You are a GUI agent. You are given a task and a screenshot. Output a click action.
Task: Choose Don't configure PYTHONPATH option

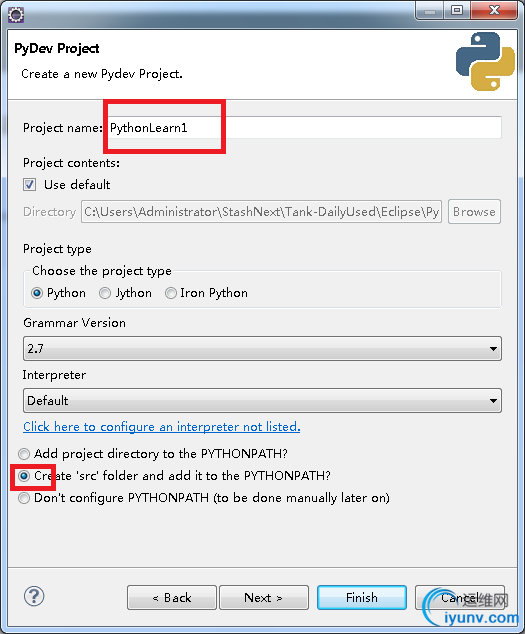click(x=24, y=498)
